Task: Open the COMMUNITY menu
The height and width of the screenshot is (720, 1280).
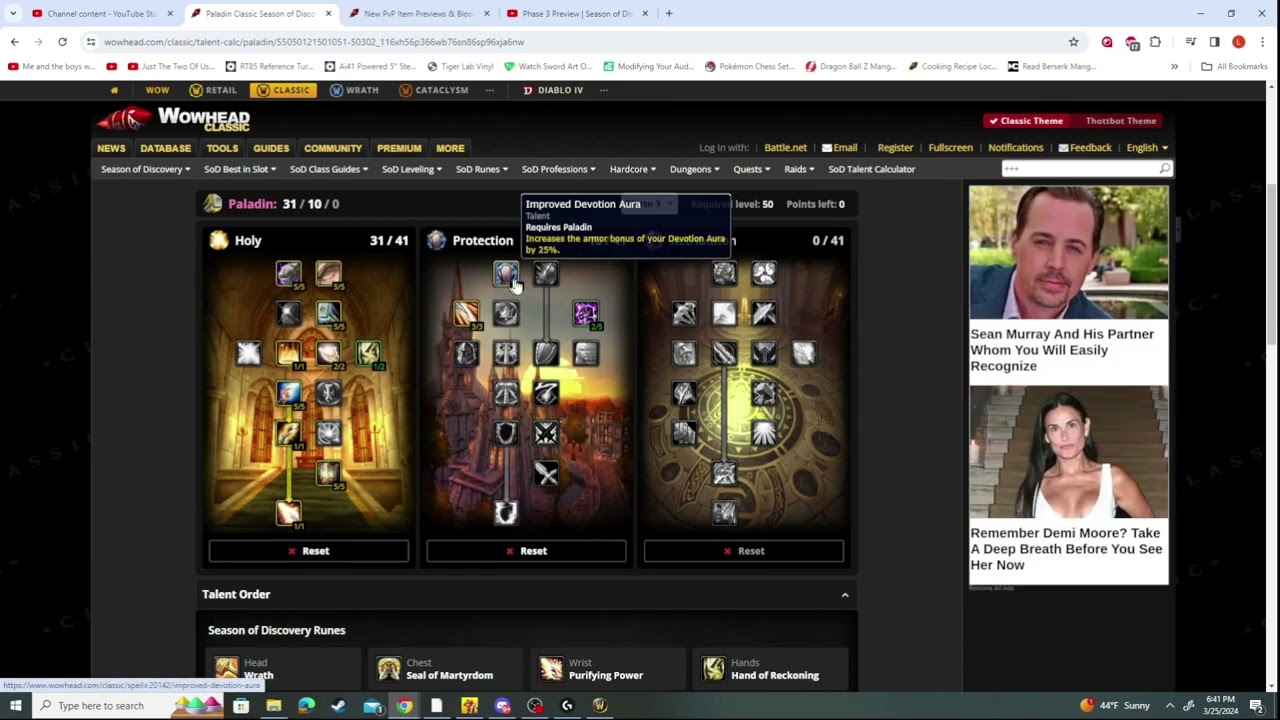Action: tap(333, 148)
